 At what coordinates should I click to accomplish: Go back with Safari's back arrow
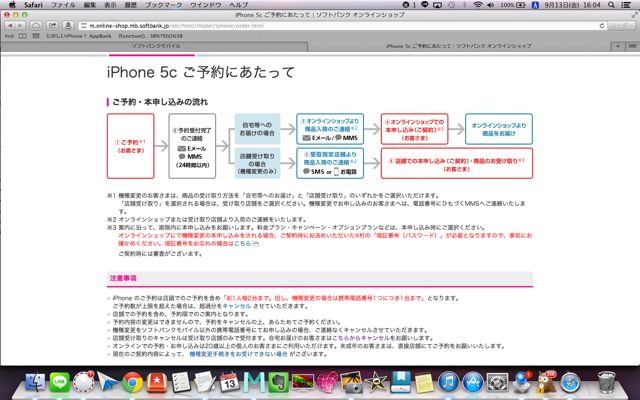[x=10, y=25]
